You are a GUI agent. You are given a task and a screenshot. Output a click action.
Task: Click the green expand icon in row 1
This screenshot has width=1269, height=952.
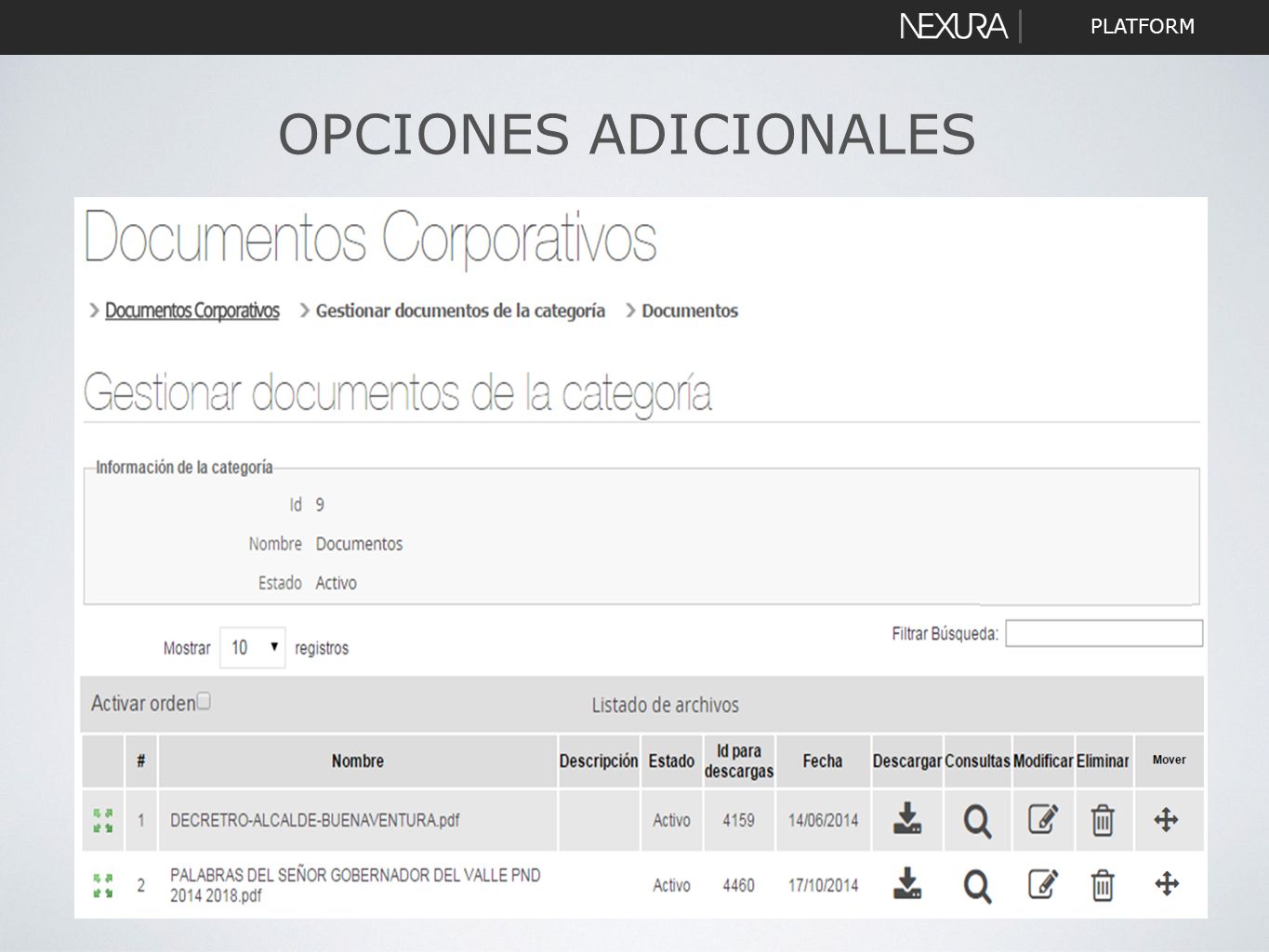pos(103,821)
